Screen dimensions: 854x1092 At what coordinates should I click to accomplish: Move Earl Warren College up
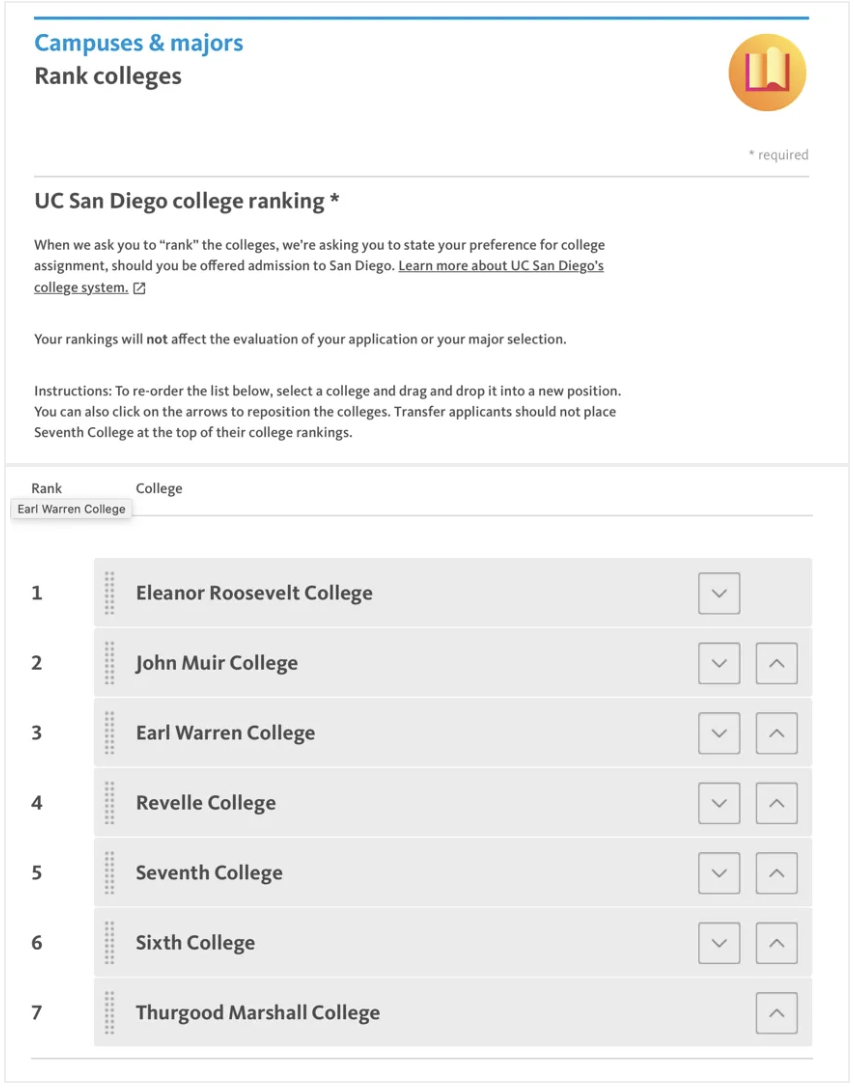pyautogui.click(x=777, y=733)
